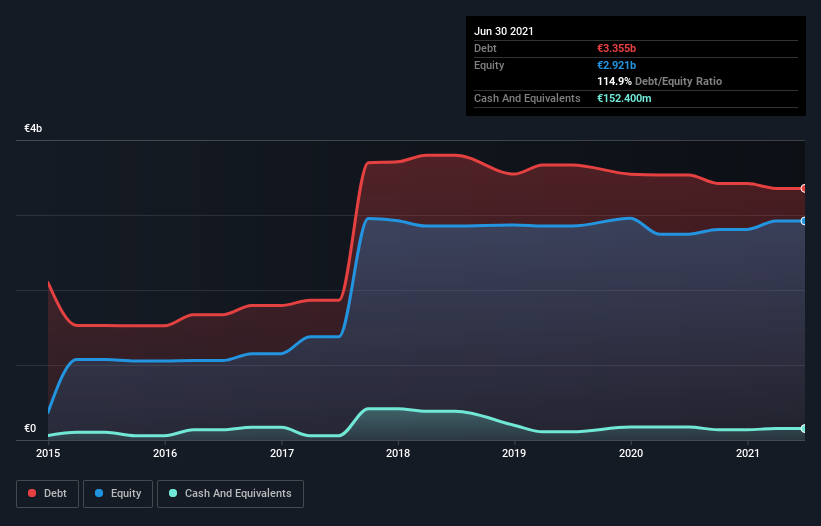Click the 2017 x-axis label
The width and height of the screenshot is (821, 526).
click(x=282, y=453)
